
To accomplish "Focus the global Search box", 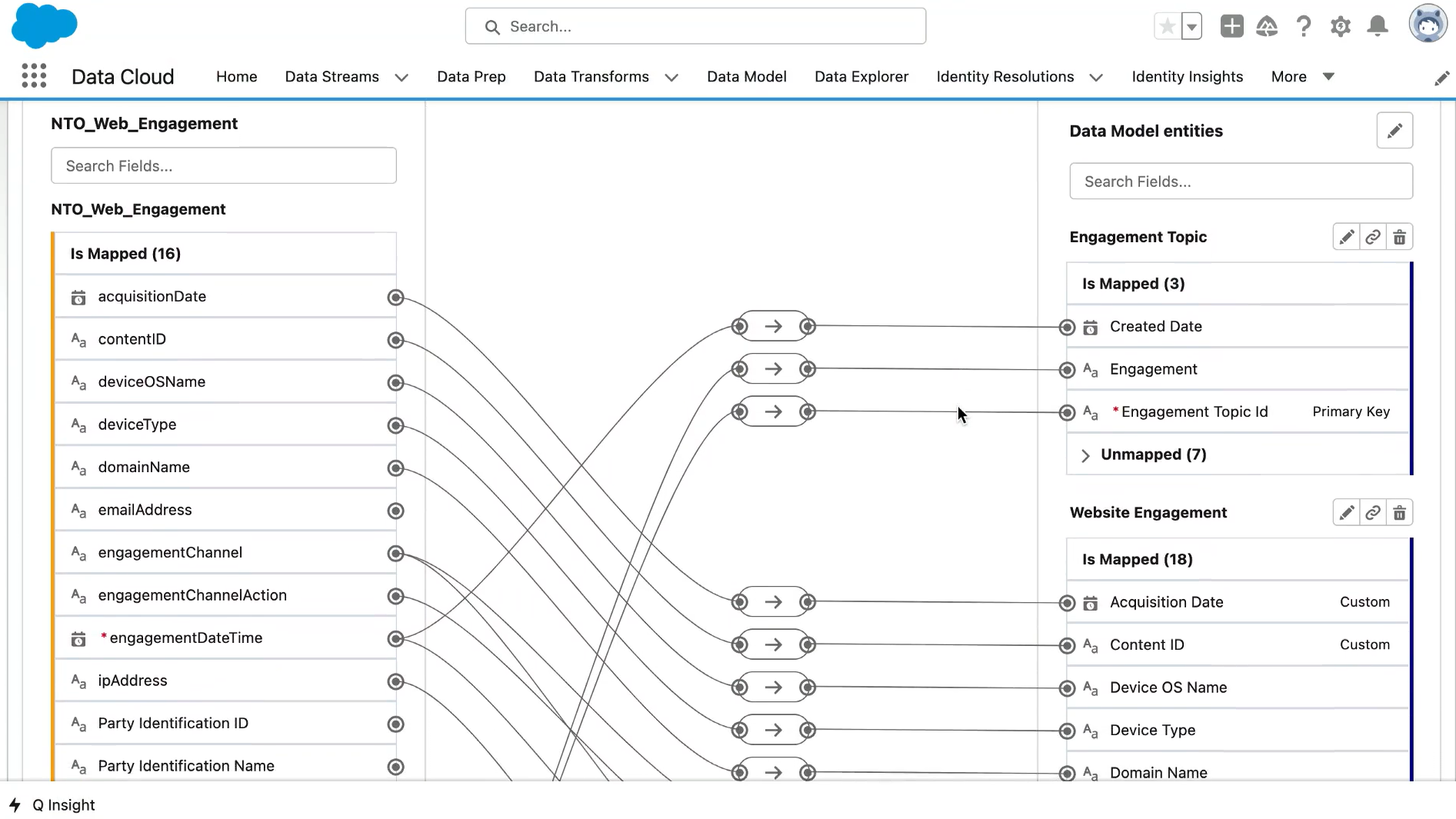I will tap(695, 26).
